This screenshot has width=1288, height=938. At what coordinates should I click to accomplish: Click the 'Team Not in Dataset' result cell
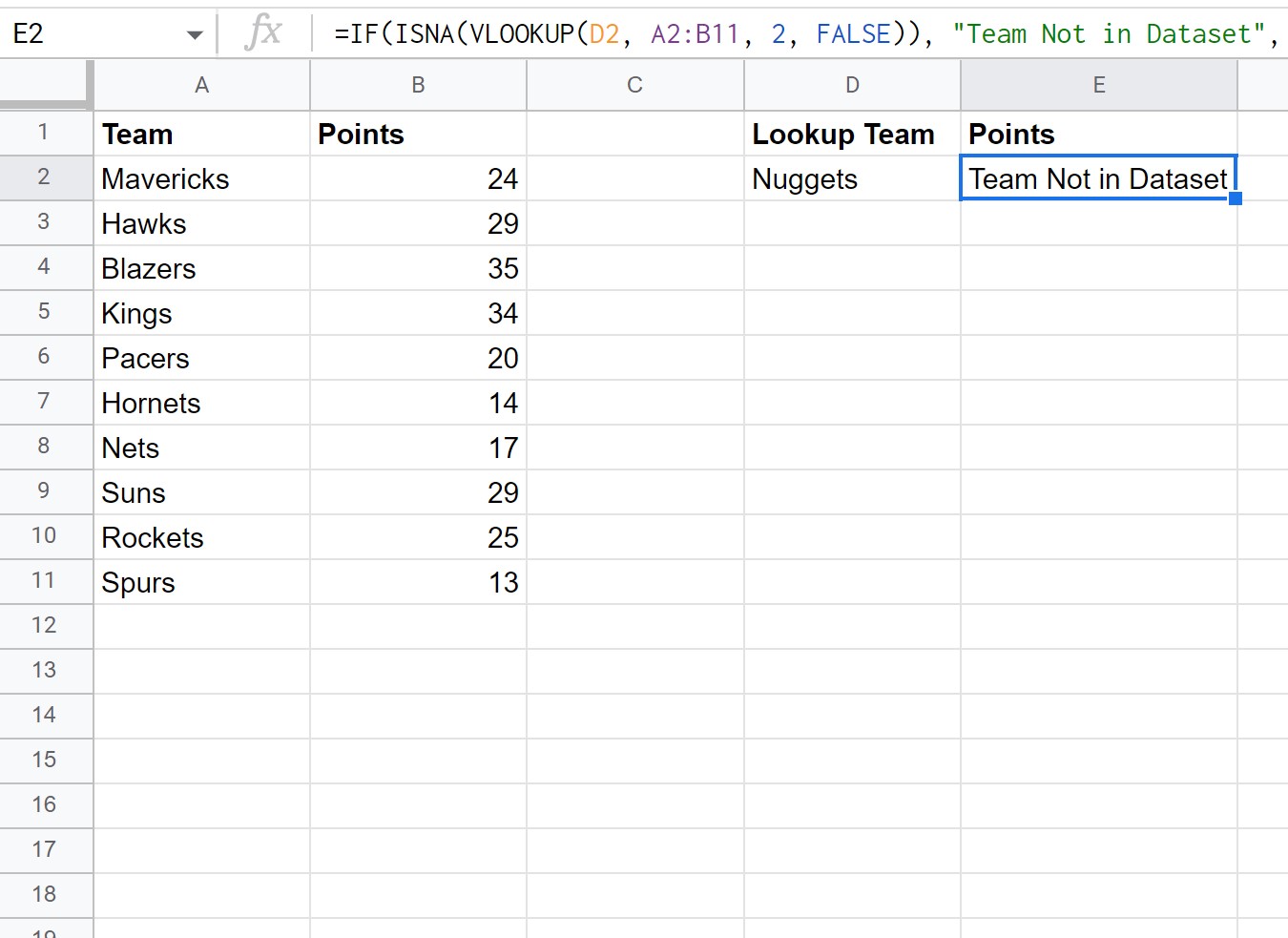point(1099,178)
